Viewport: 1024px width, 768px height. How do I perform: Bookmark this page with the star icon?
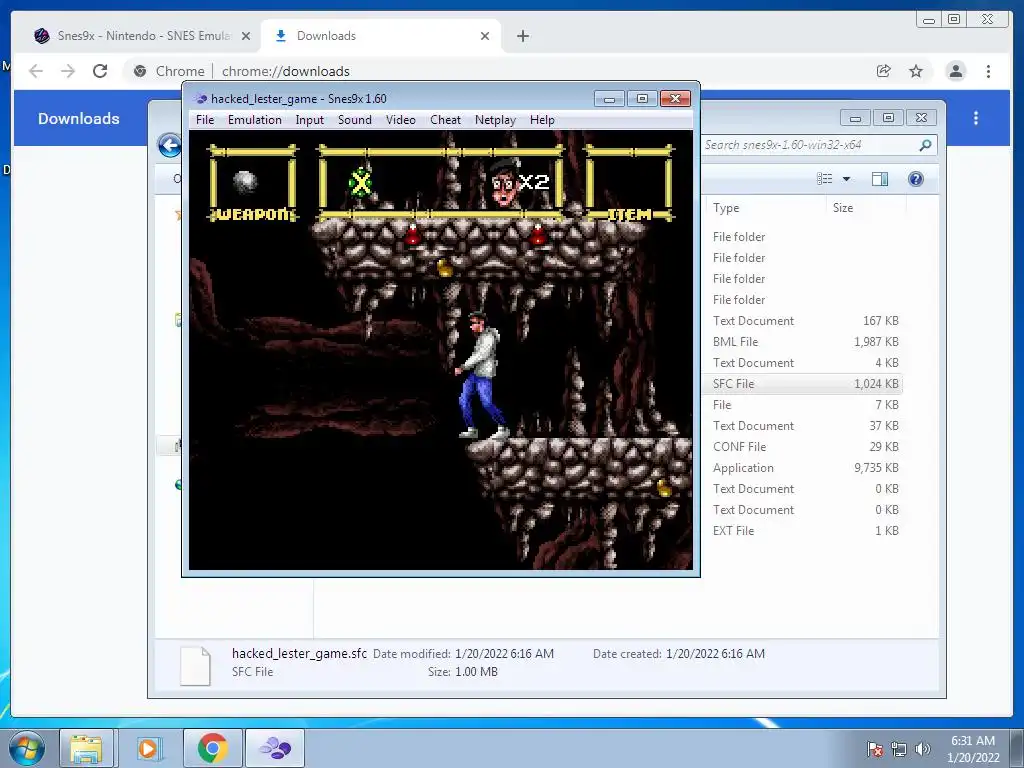pyautogui.click(x=916, y=71)
